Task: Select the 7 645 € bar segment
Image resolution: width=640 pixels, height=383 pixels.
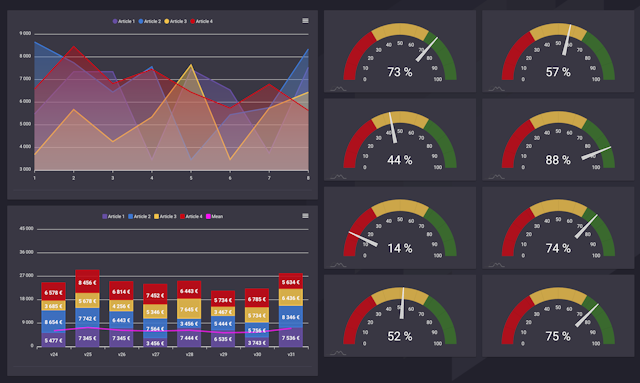Action: coord(189,309)
